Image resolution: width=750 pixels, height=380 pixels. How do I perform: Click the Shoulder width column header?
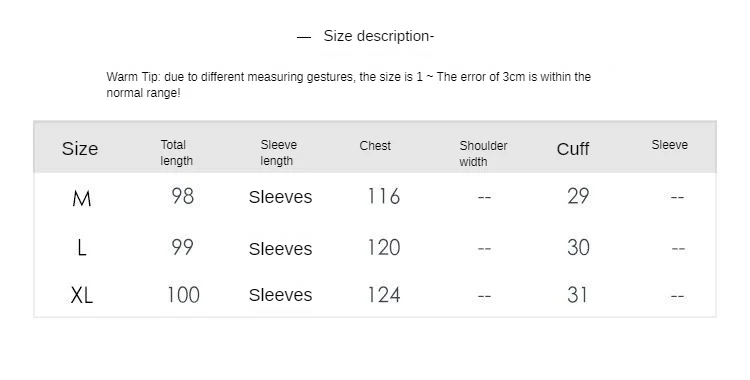pyautogui.click(x=483, y=154)
